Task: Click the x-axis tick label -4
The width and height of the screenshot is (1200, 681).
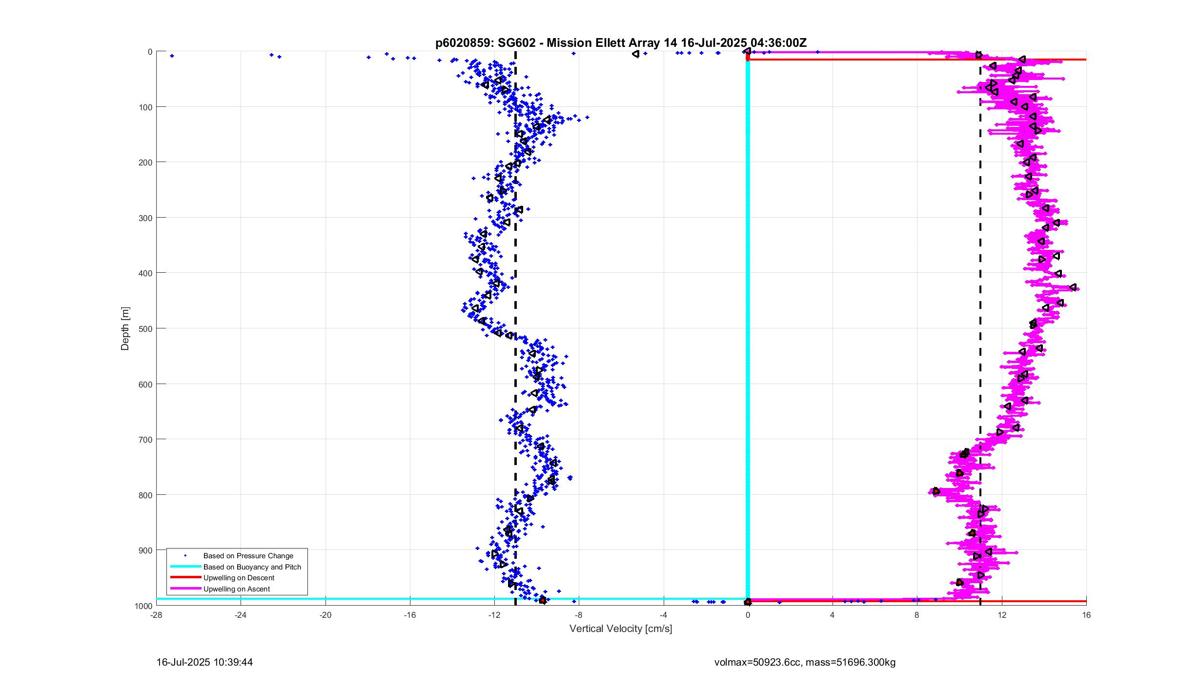Action: 663,615
